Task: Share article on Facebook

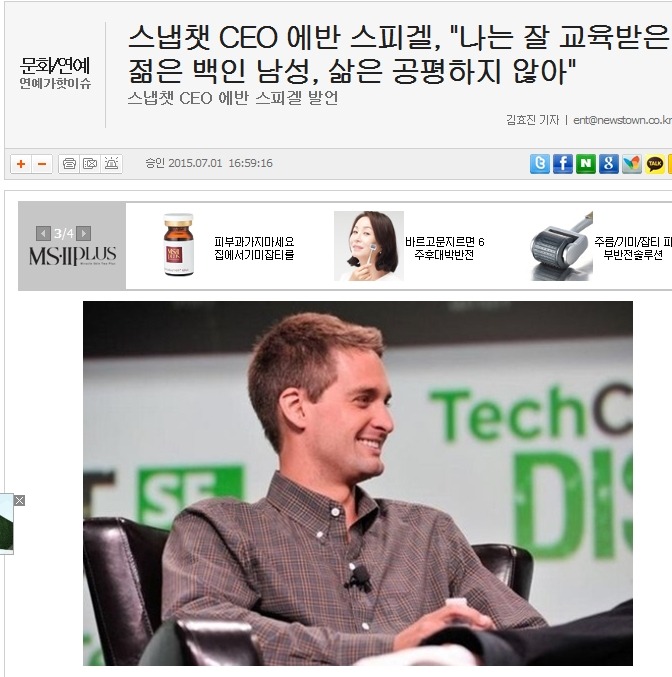Action: pyautogui.click(x=563, y=164)
